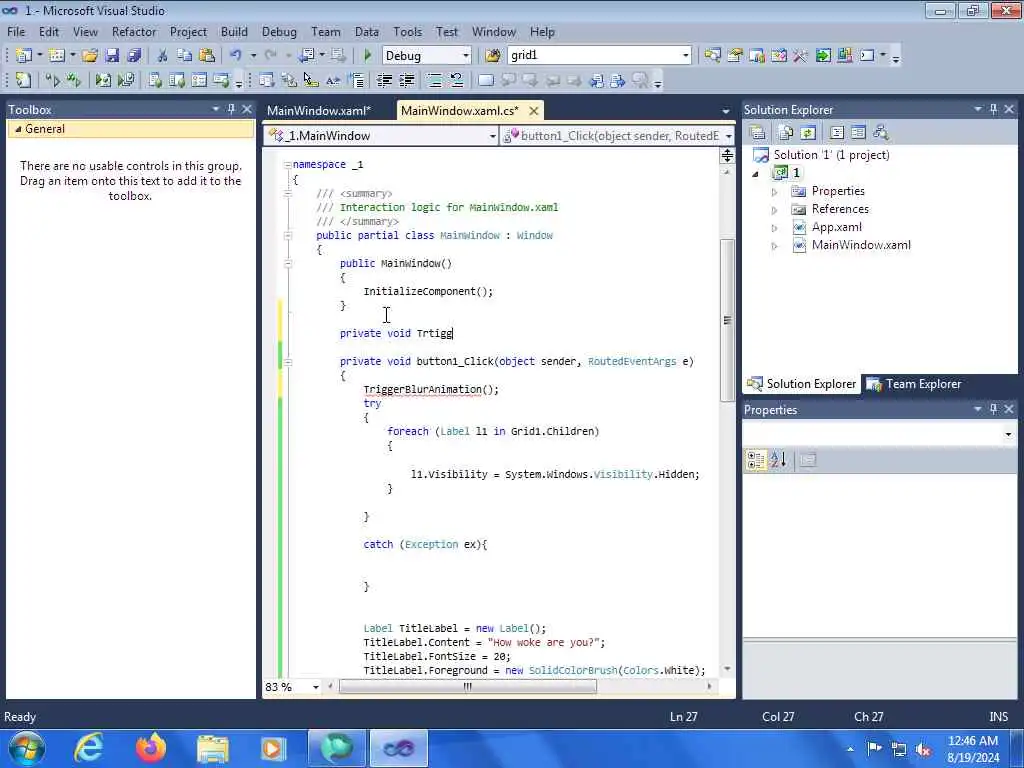Select Solution '1' (1 project) row

[x=822, y=155]
